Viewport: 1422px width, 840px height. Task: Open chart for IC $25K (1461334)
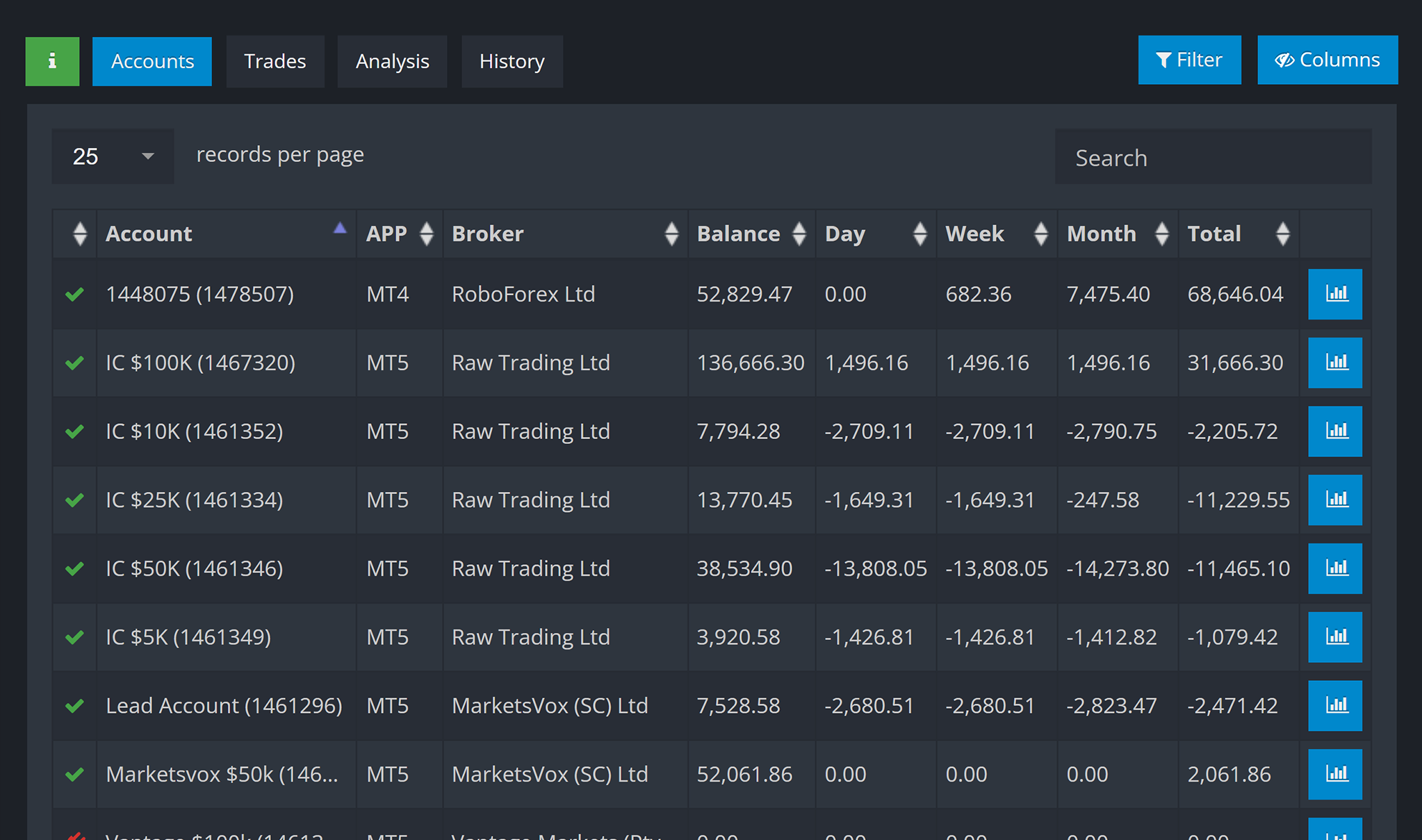coord(1335,500)
